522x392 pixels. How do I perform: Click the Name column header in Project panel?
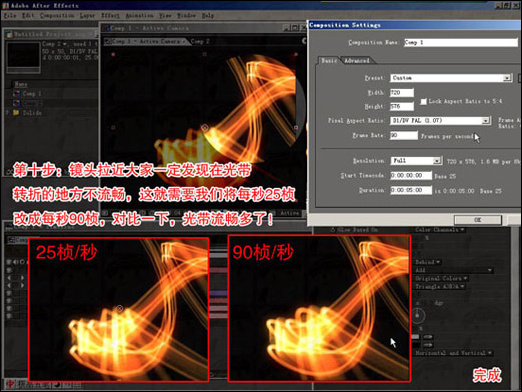click(21, 84)
